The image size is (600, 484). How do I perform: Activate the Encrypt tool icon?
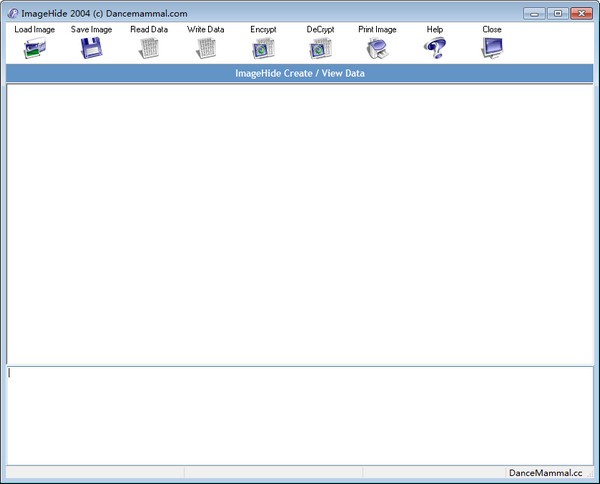tap(264, 48)
